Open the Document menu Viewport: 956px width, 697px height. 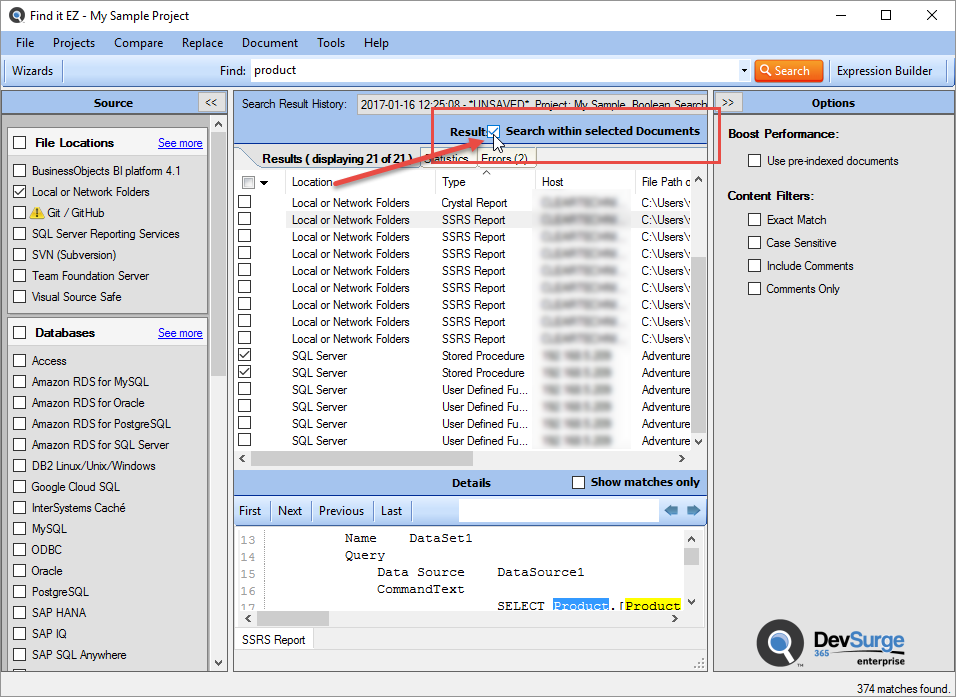[x=270, y=43]
